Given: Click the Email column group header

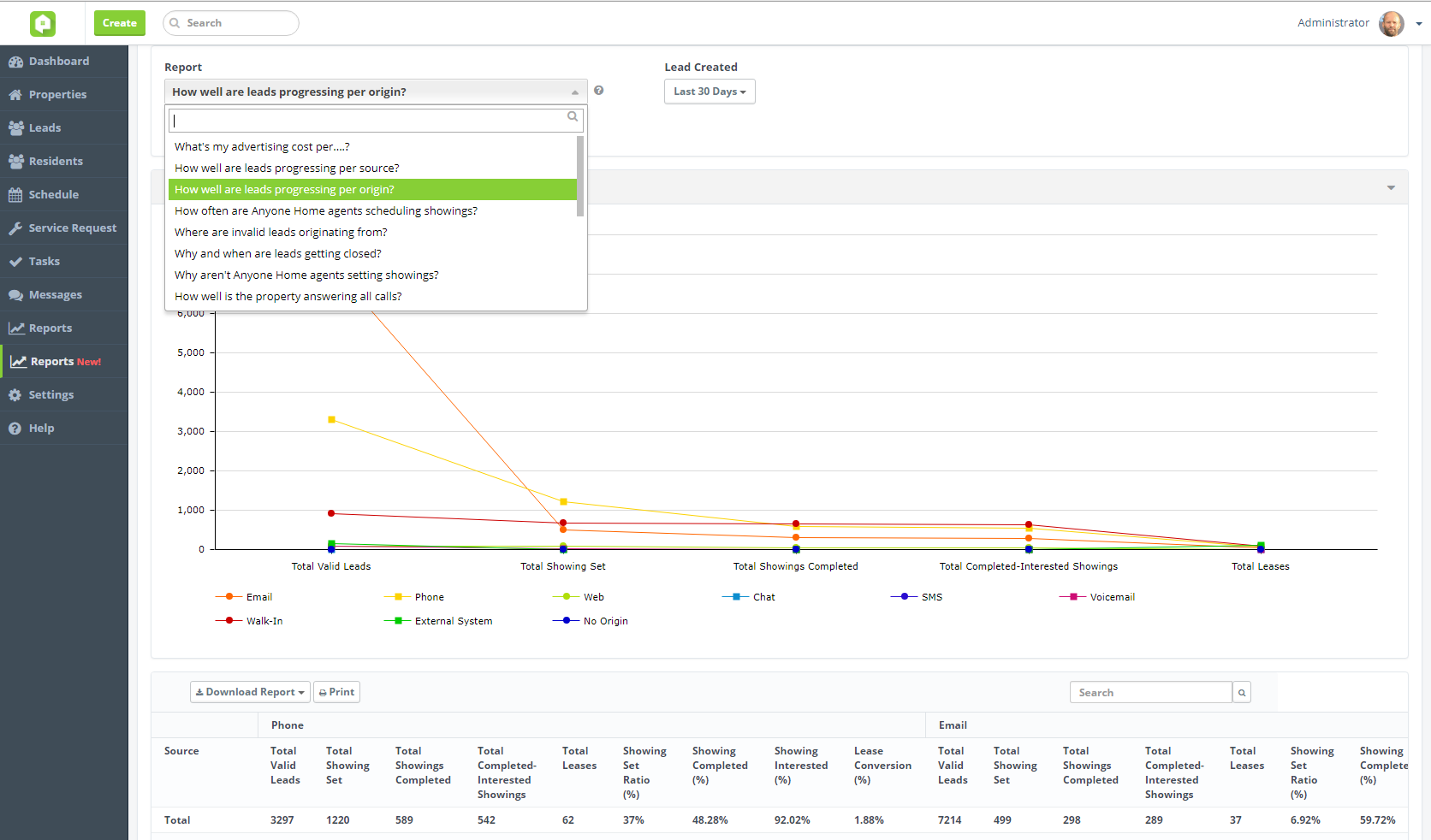Looking at the screenshot, I should [953, 725].
